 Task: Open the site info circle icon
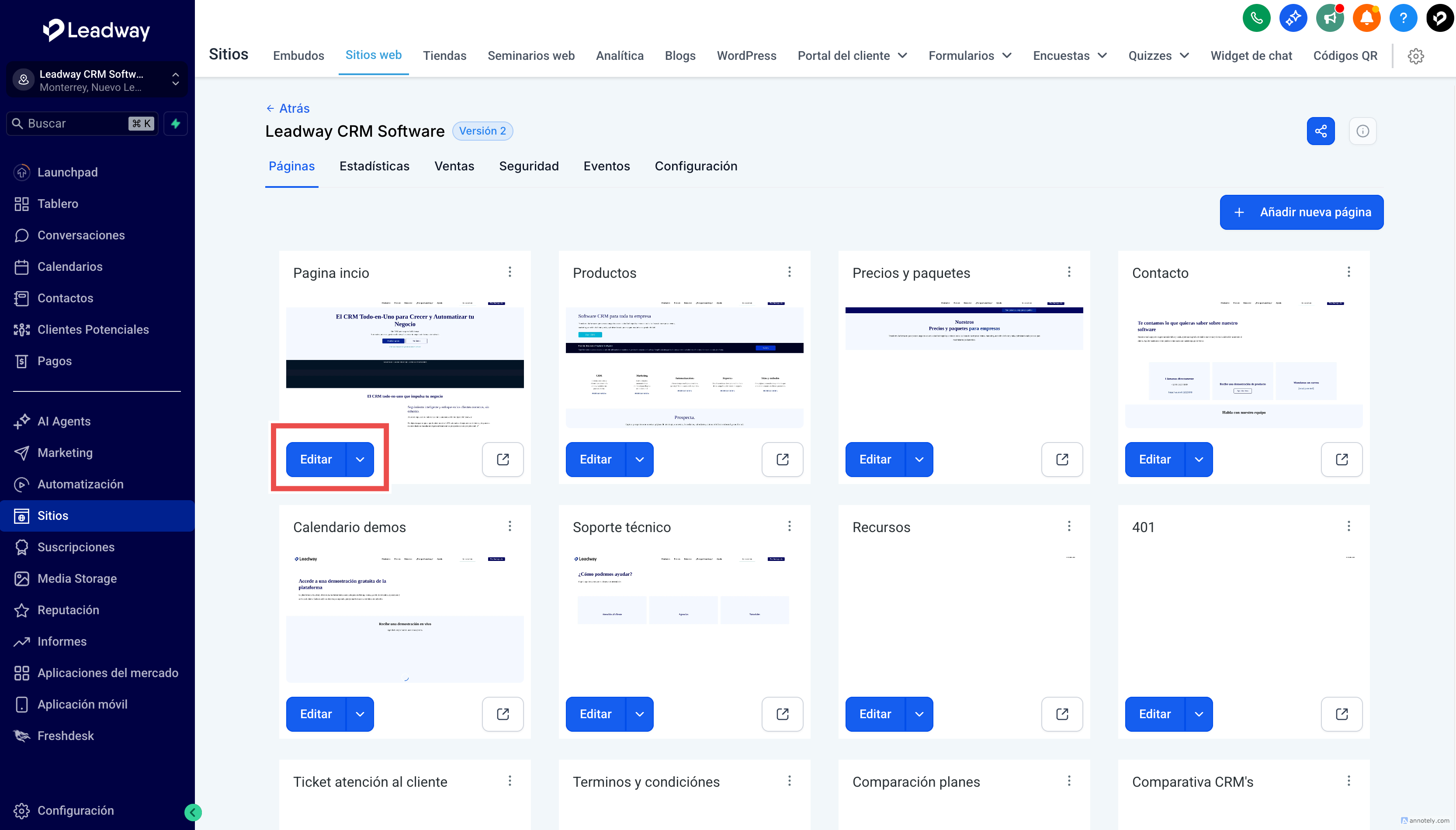click(1362, 131)
